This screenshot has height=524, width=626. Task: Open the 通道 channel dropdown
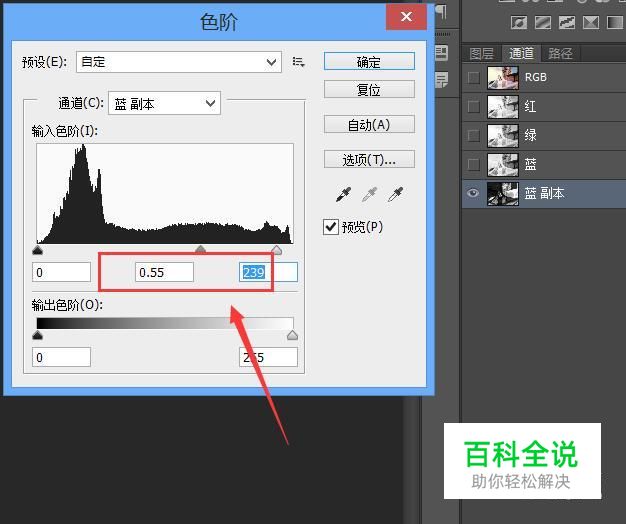click(x=164, y=104)
